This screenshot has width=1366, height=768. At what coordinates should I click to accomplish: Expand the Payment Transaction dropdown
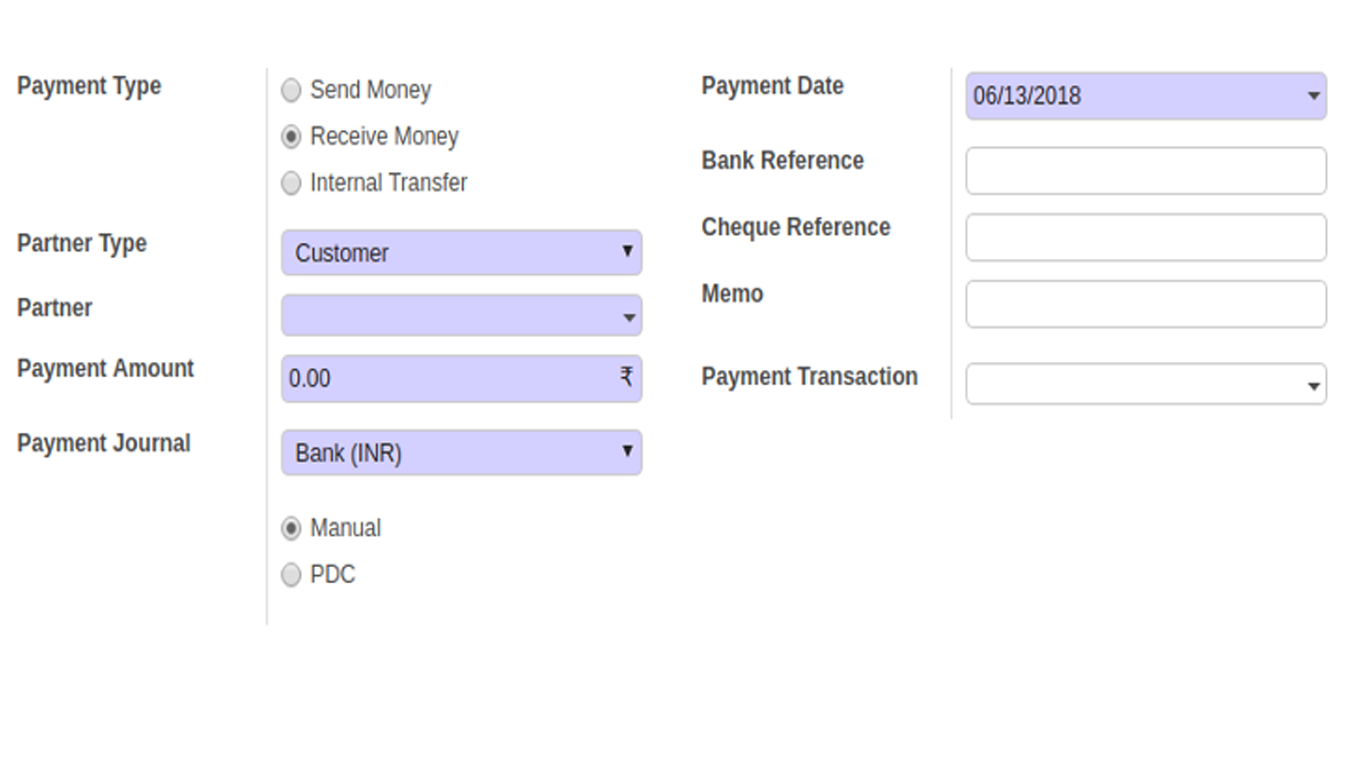pyautogui.click(x=1313, y=386)
